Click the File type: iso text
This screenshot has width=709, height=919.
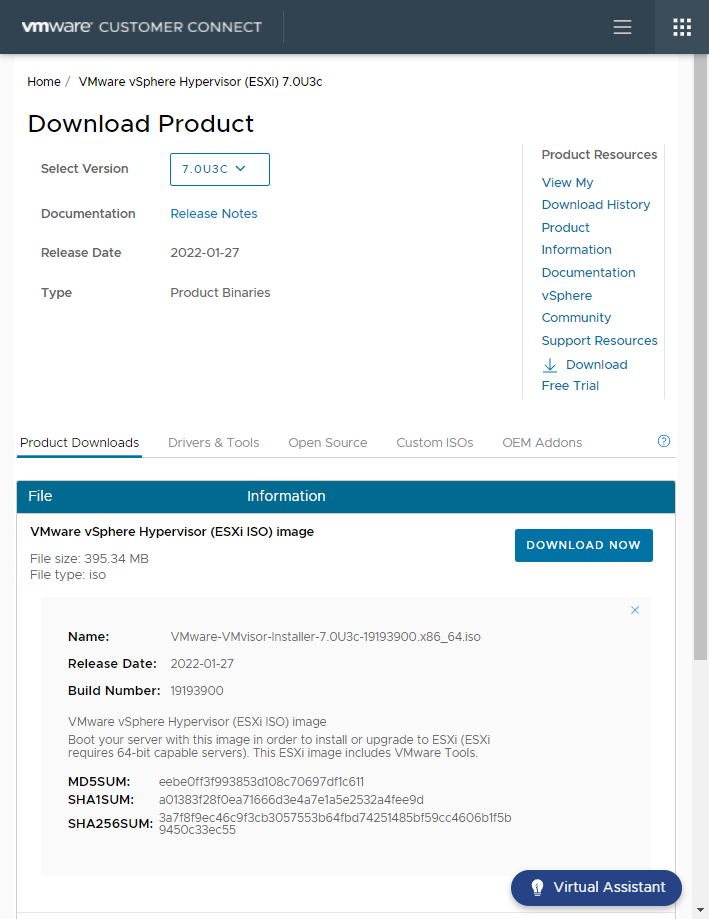click(x=68, y=575)
